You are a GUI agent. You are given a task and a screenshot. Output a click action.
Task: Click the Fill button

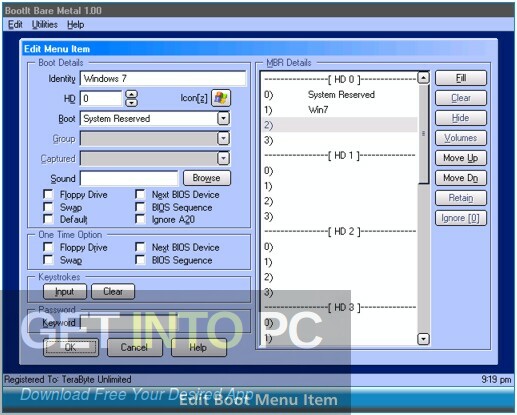(x=461, y=78)
